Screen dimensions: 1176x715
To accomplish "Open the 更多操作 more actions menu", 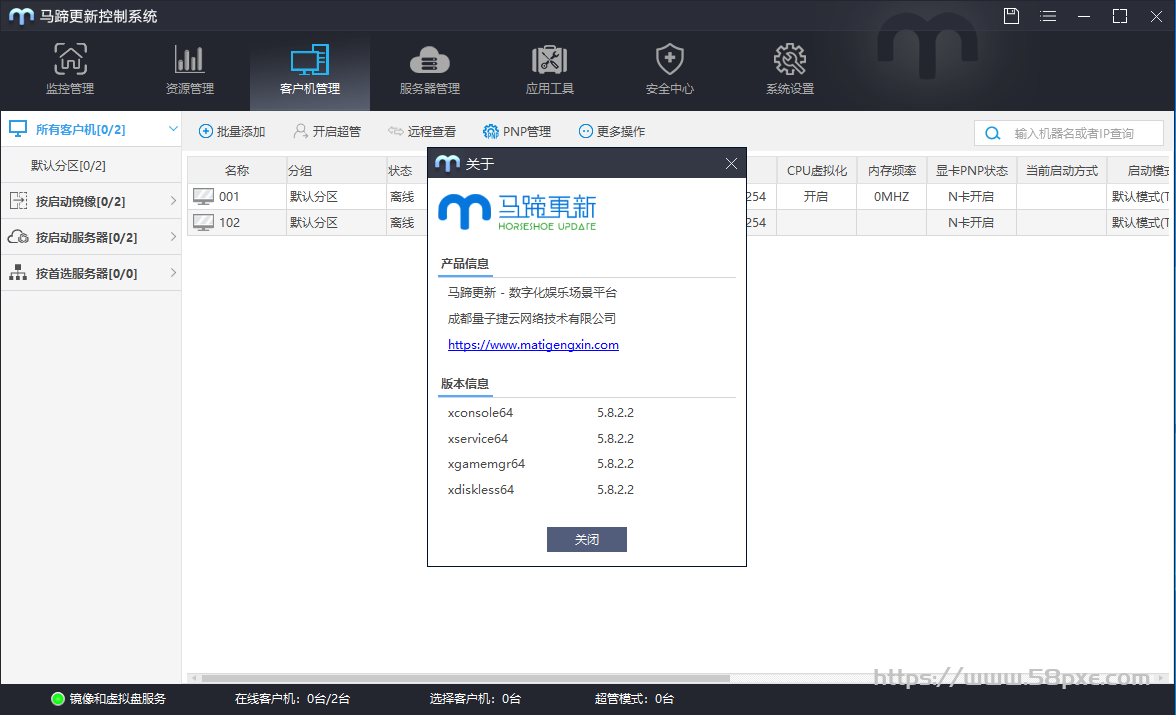I will 612,131.
